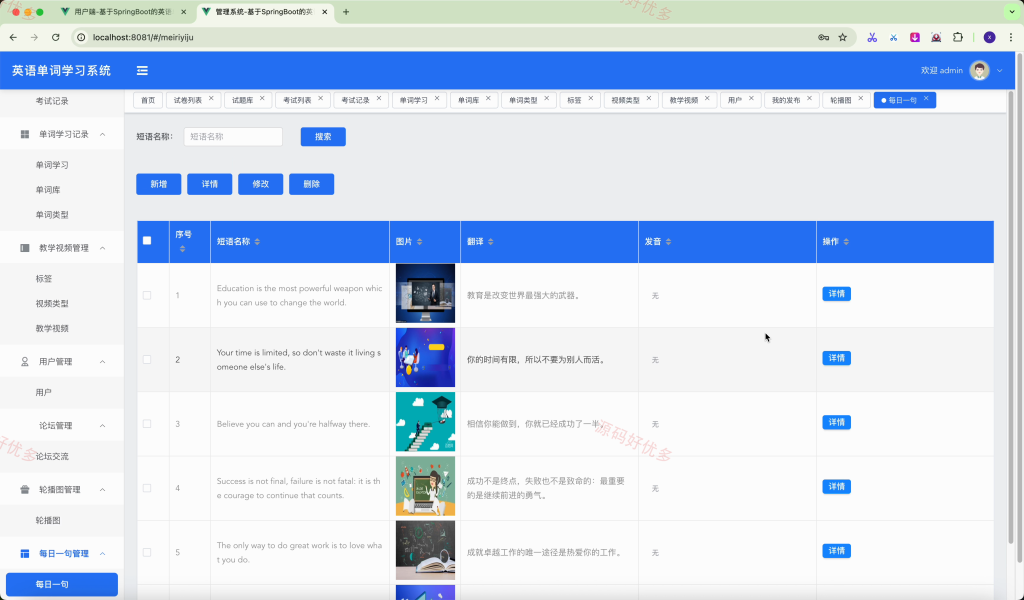This screenshot has height=600, width=1024.
Task: Go back with the browser back arrow
Action: [x=13, y=37]
